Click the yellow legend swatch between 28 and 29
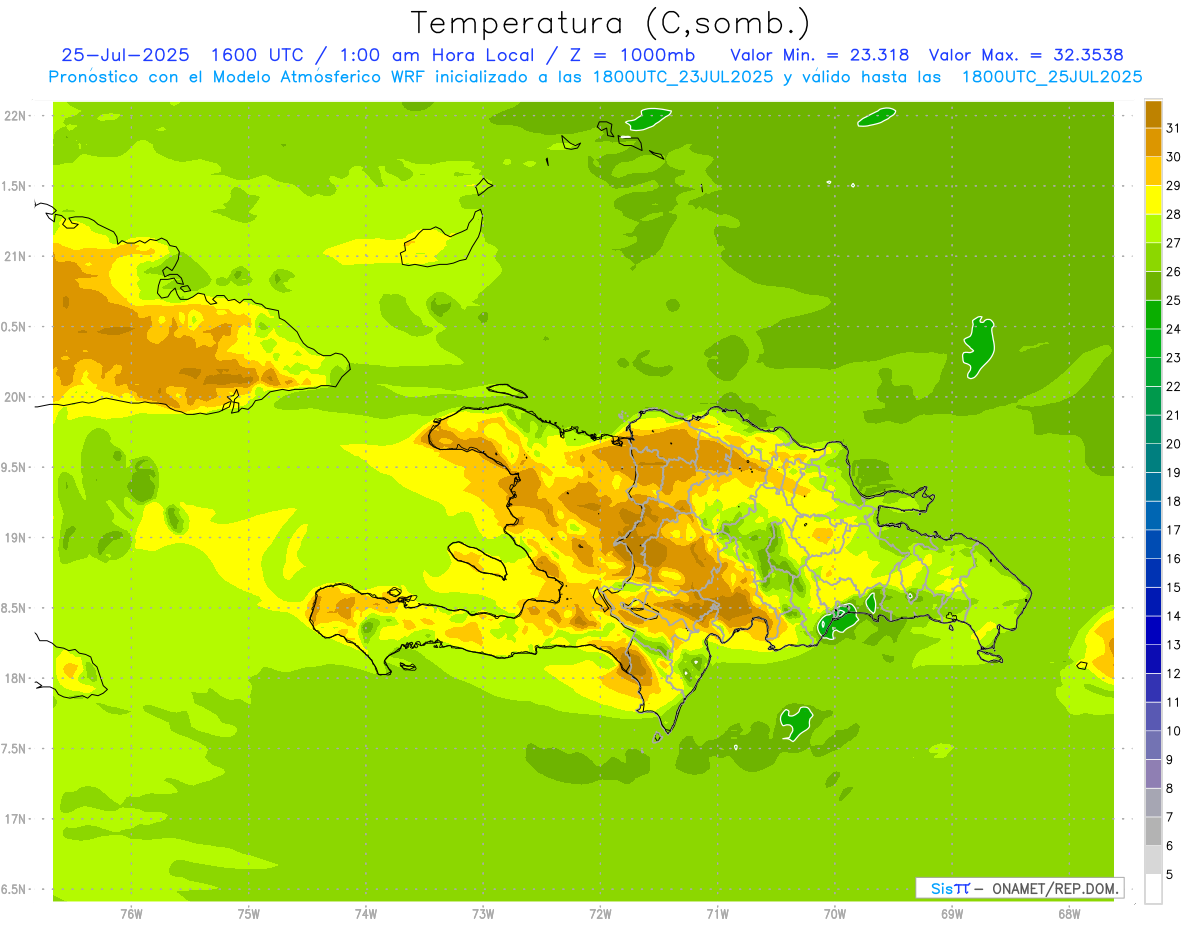 coord(1153,200)
